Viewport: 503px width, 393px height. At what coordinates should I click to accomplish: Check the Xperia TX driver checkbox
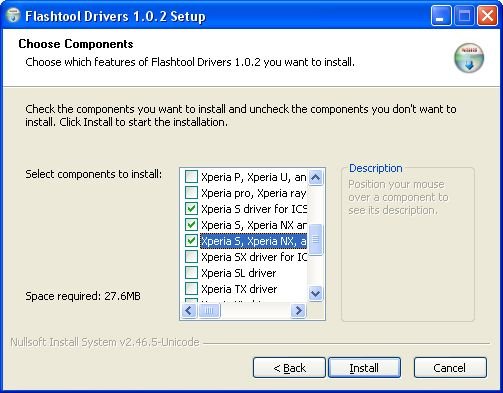pyautogui.click(x=191, y=289)
